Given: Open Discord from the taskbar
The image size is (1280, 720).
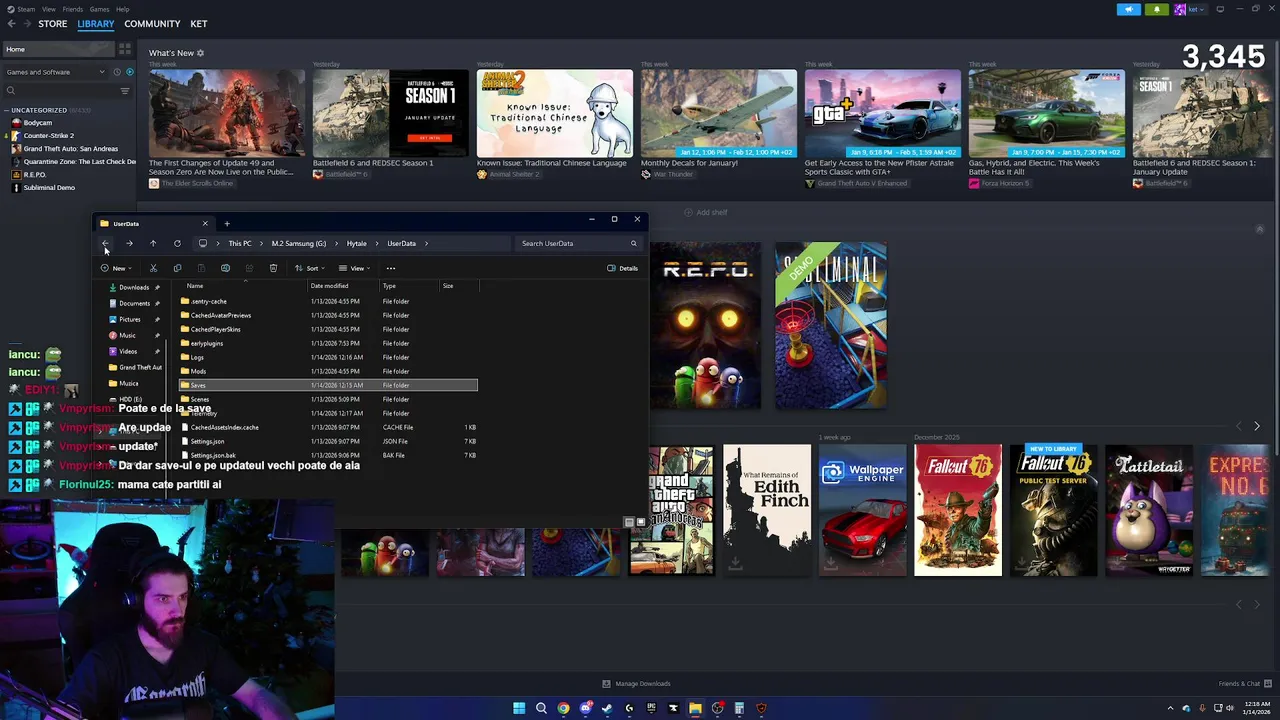Looking at the screenshot, I should click(x=585, y=708).
